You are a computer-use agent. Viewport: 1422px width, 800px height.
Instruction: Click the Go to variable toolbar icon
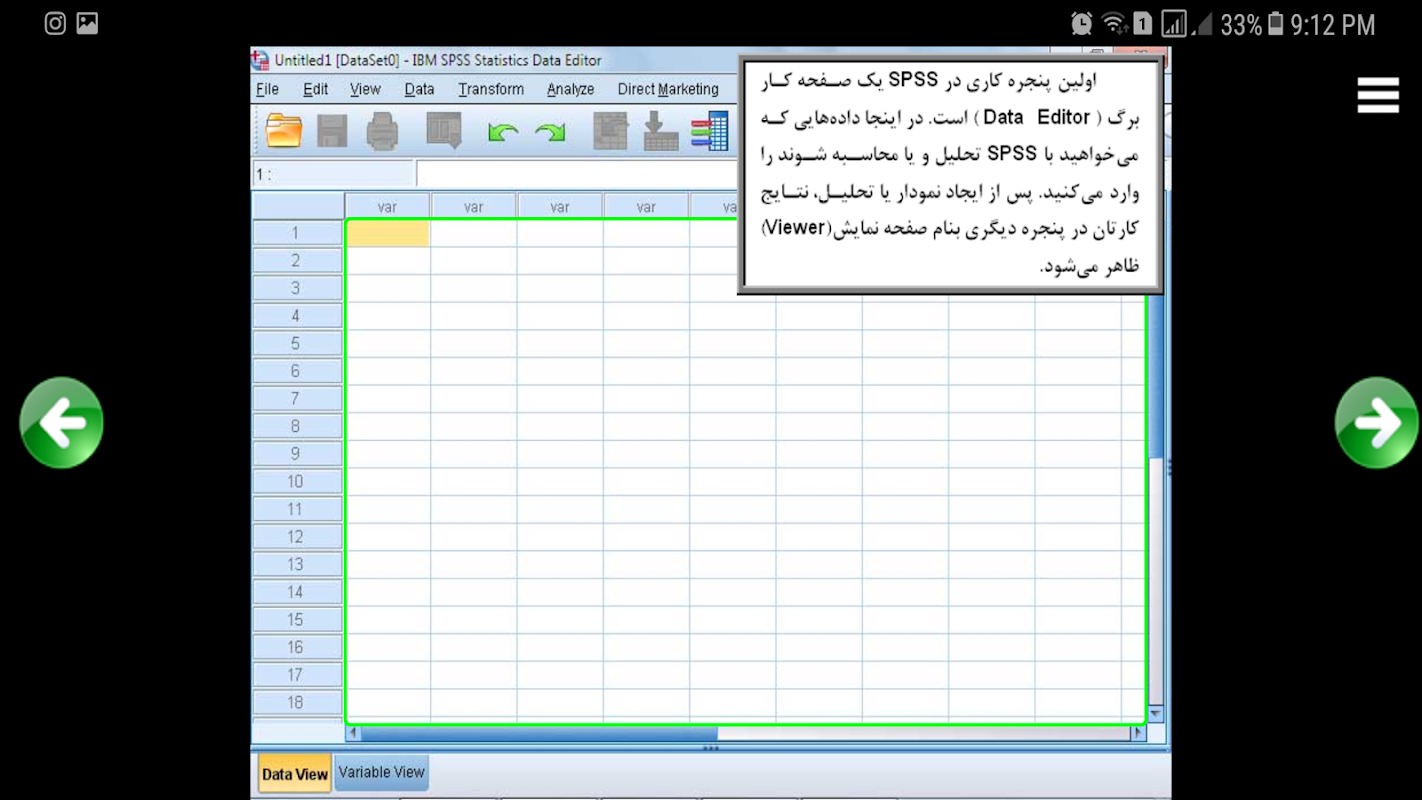(661, 131)
